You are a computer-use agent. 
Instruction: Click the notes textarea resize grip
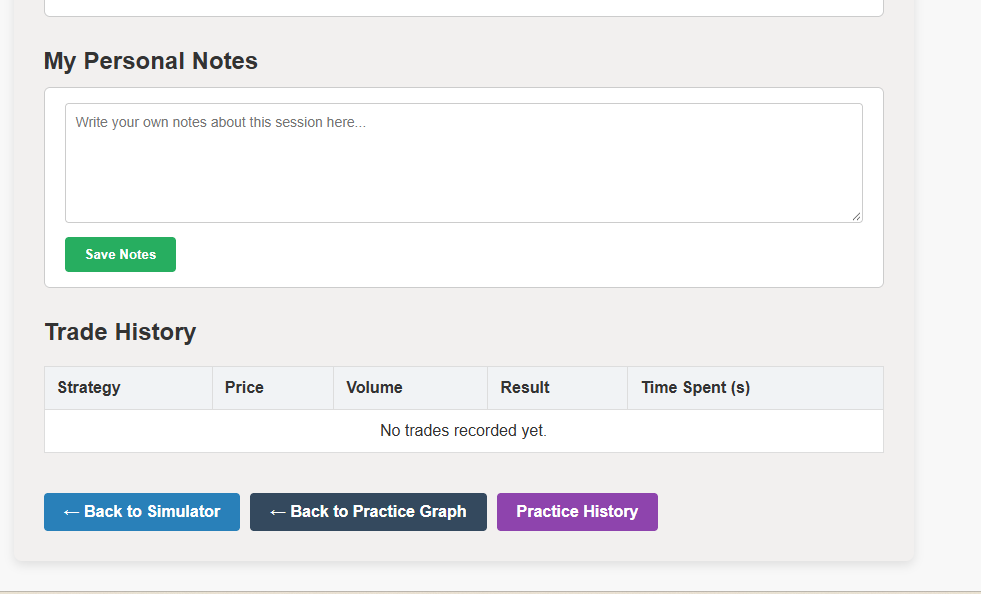(x=856, y=216)
